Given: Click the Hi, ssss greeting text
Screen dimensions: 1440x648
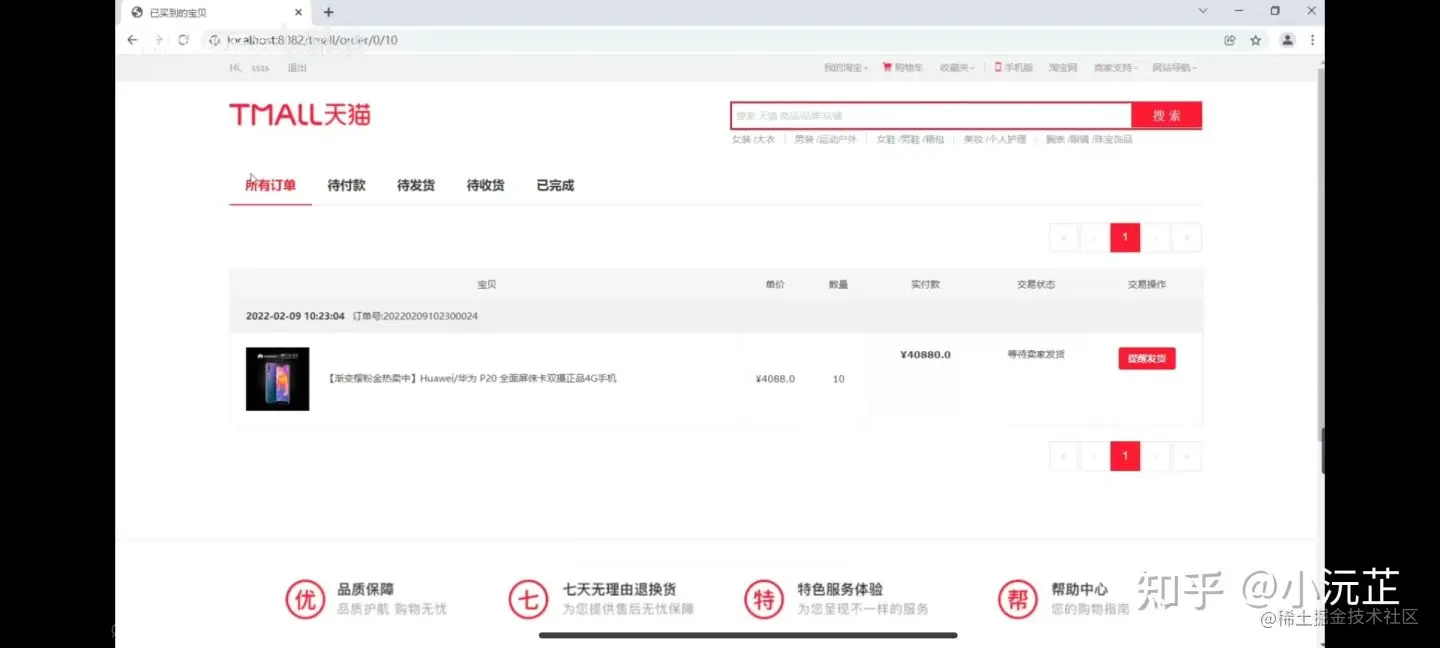Looking at the screenshot, I should point(249,68).
